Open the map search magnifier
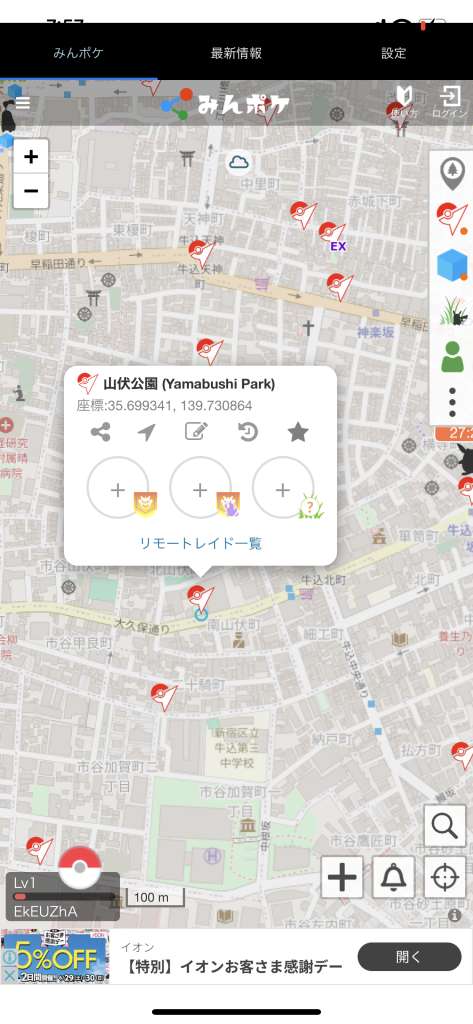The image size is (473, 1024). (x=445, y=826)
